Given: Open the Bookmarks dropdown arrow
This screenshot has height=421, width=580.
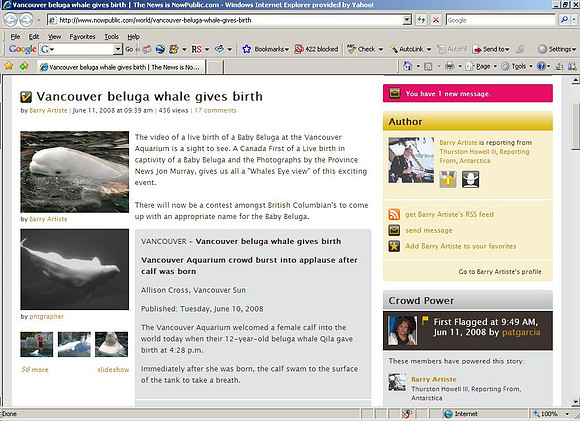Looking at the screenshot, I should [286, 49].
